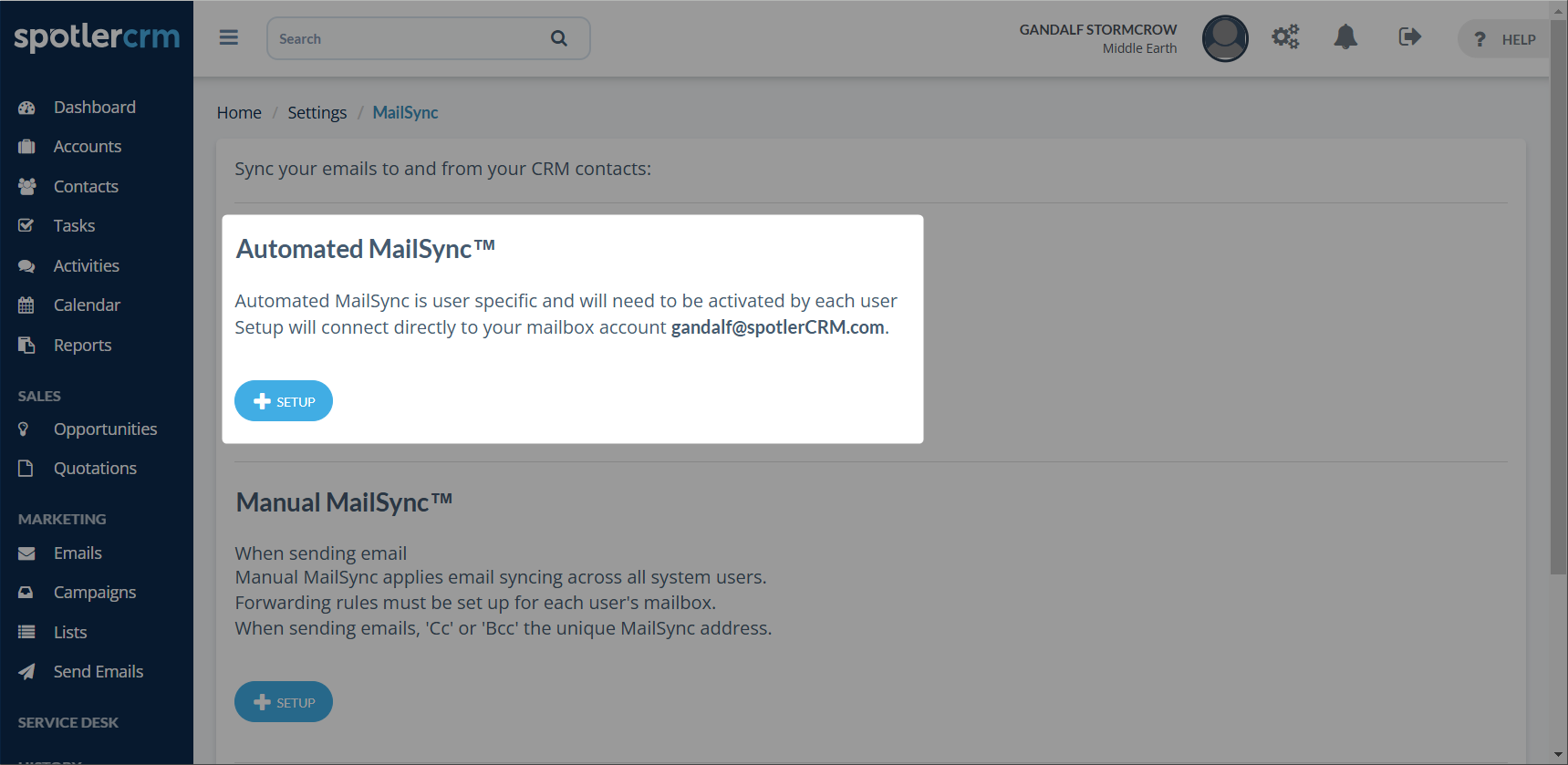Open notifications bell icon

click(1345, 36)
